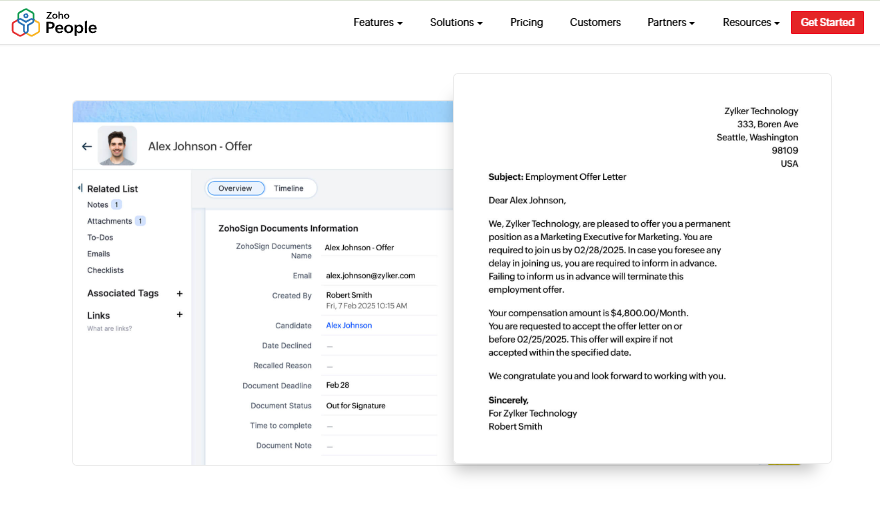Click the Associated Tags heading

pos(123,293)
